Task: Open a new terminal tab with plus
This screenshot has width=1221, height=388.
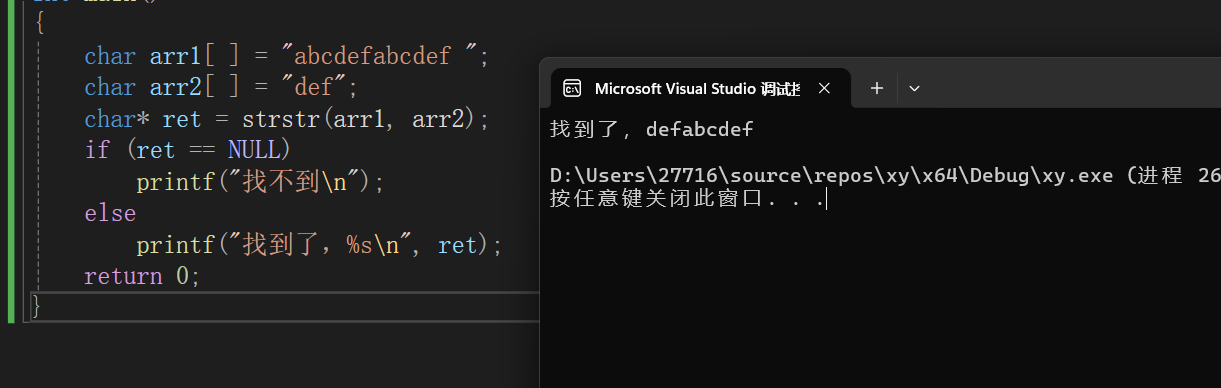Action: tap(877, 88)
